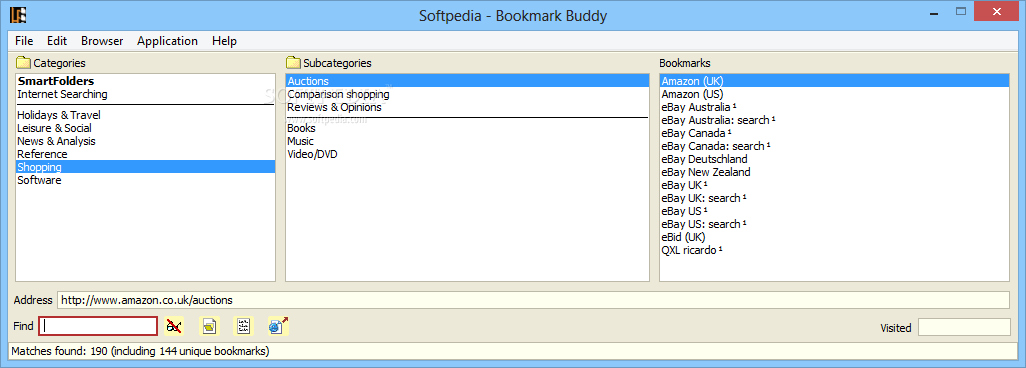Select QXL ricardo bookmark
The image size is (1026, 368).
pyautogui.click(x=834, y=250)
